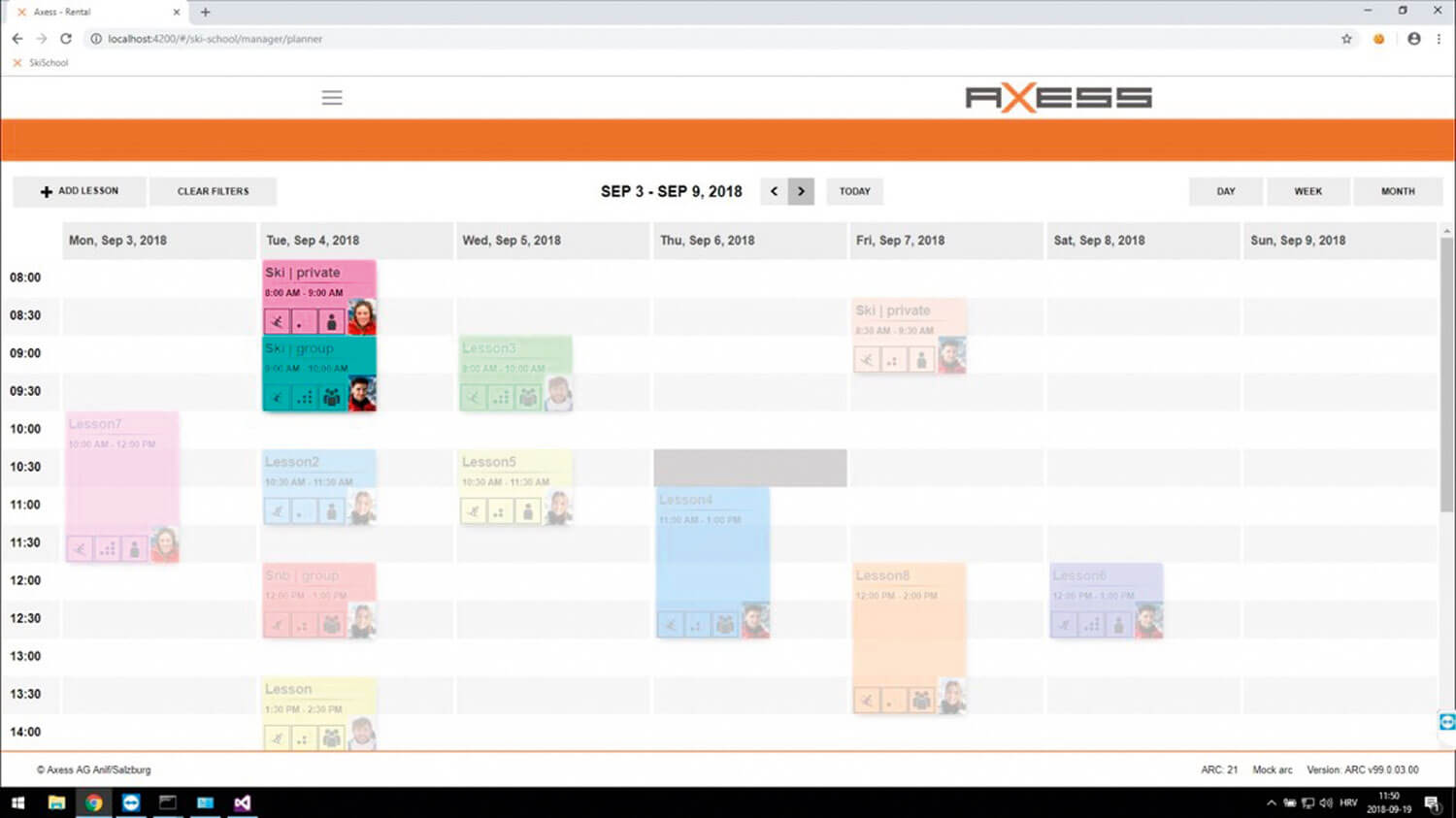
Task: Click the single person icon in Ski private lesson
Action: [331, 322]
